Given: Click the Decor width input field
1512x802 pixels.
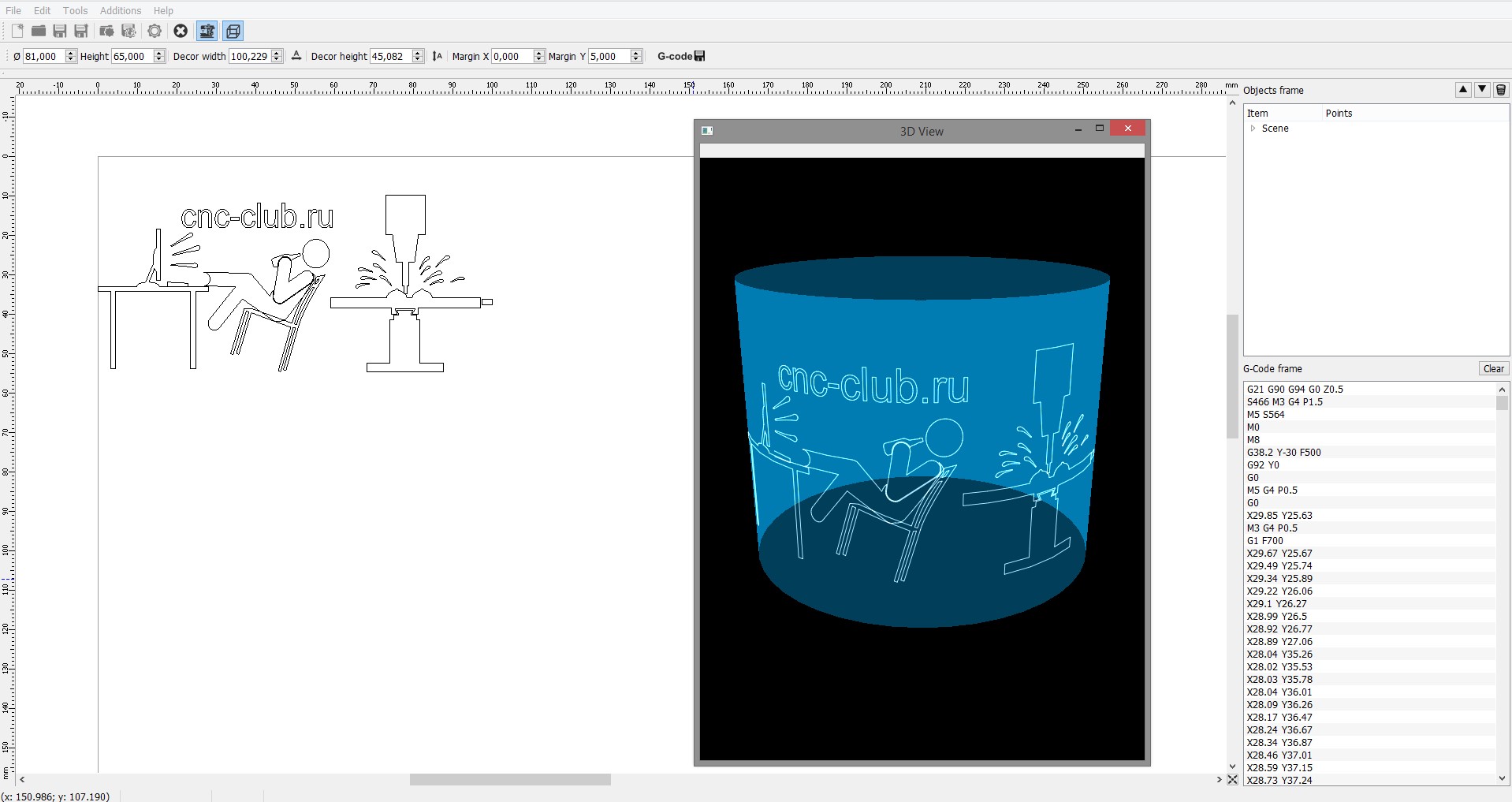Looking at the screenshot, I should click(x=249, y=56).
